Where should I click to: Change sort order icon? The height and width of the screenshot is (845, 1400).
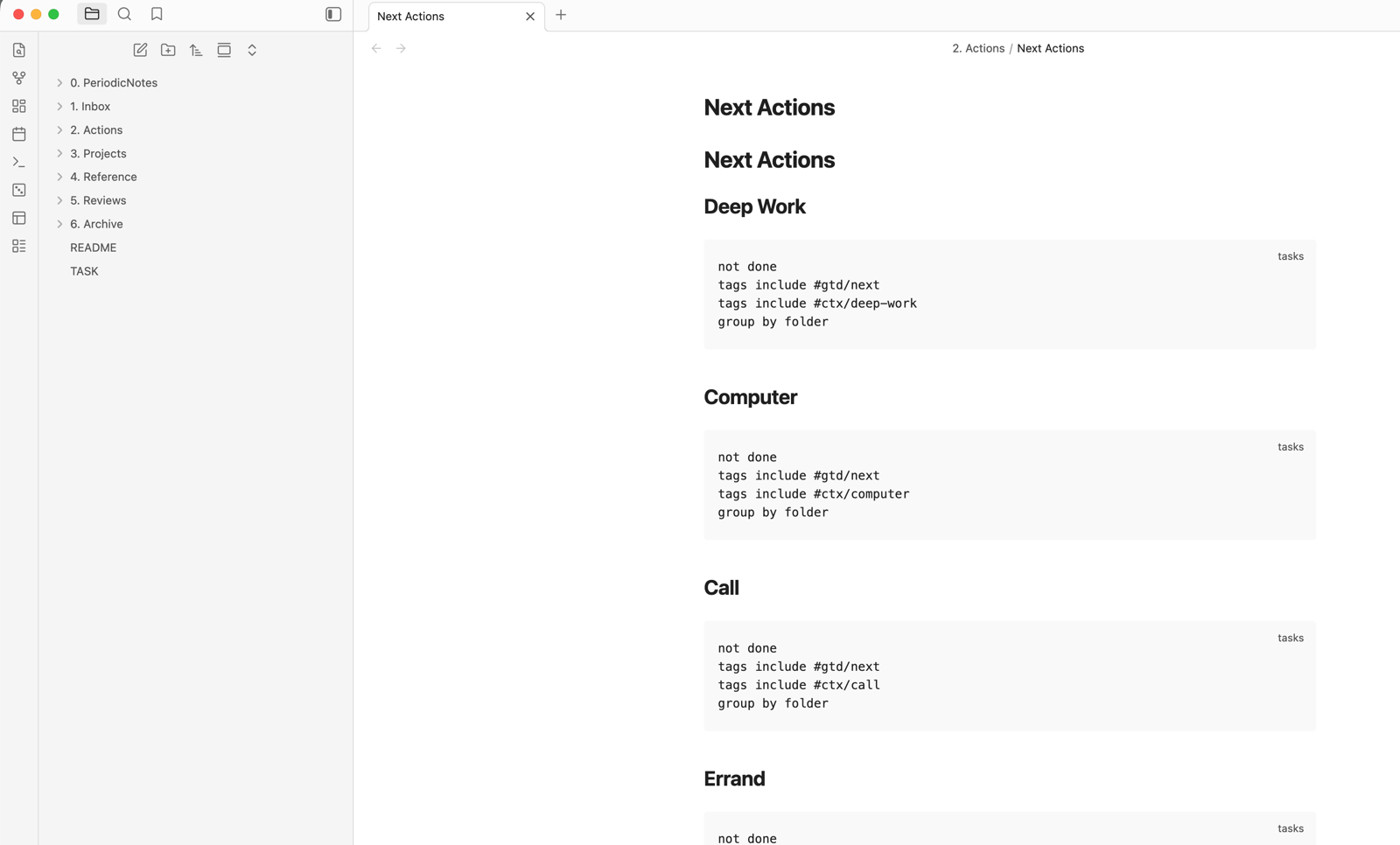[x=196, y=50]
